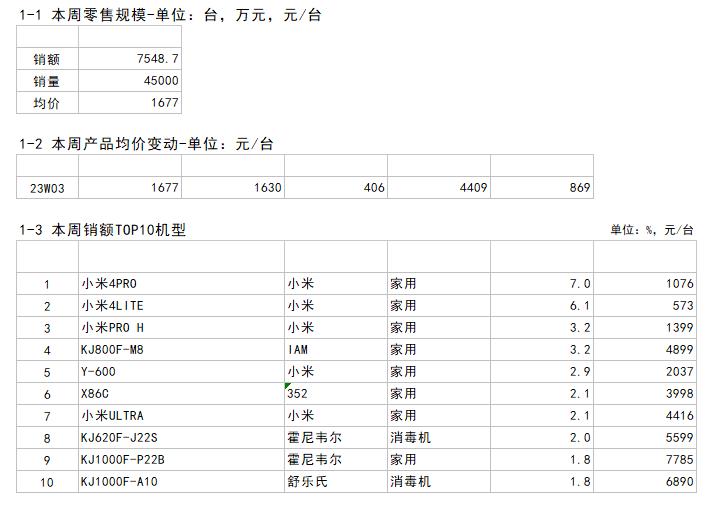Click the 406 price value cell
Image resolution: width=717 pixels, height=509 pixels.
point(336,188)
